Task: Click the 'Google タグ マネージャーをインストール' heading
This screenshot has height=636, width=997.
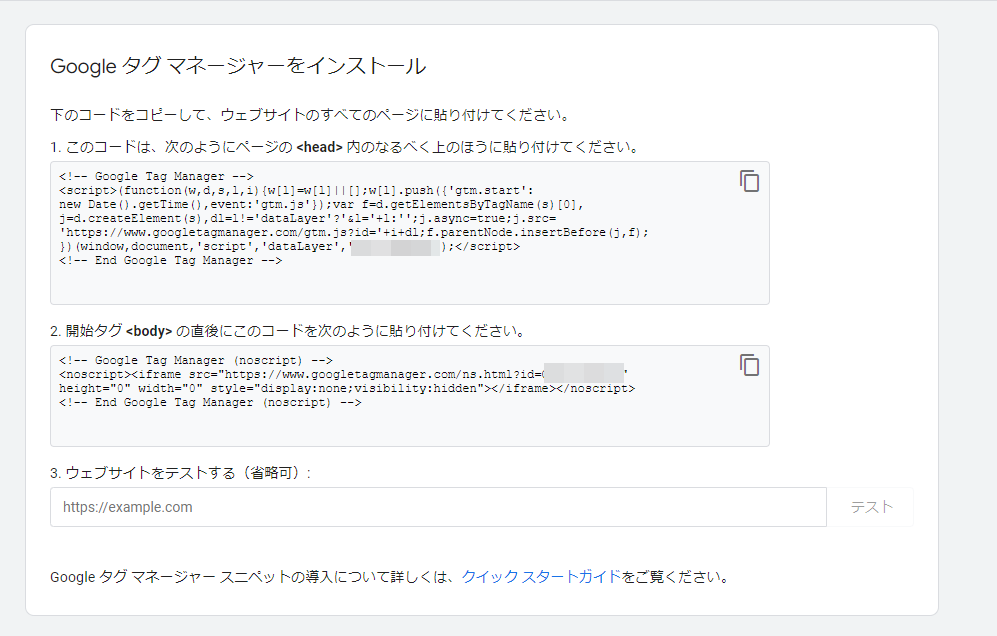Action: [238, 67]
